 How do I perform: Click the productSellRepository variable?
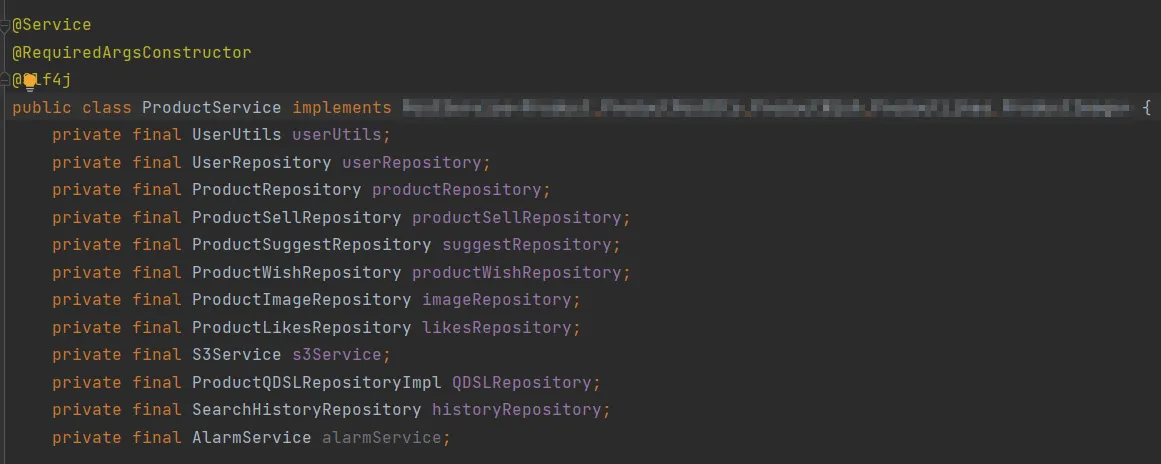click(x=516, y=217)
